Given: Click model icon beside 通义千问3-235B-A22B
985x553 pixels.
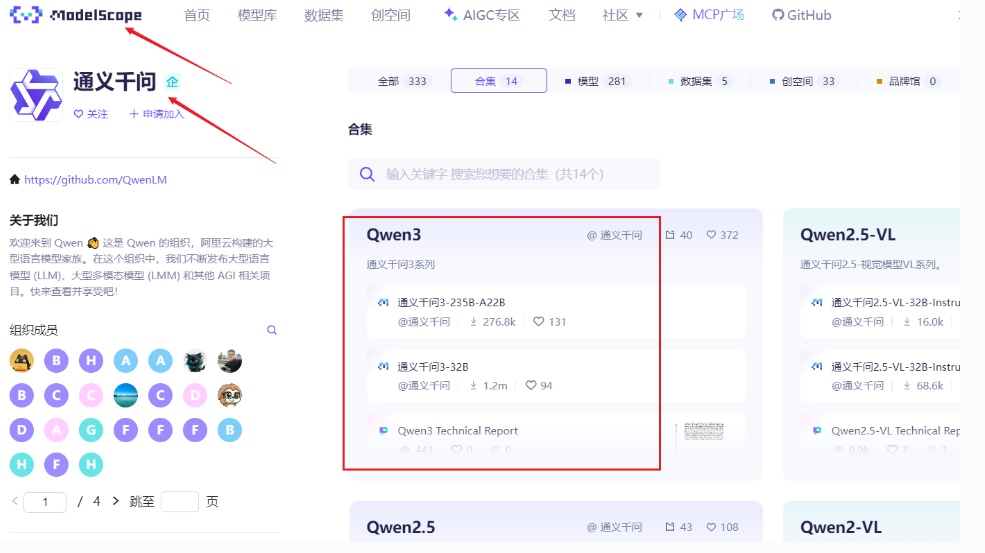Looking at the screenshot, I should pos(383,302).
